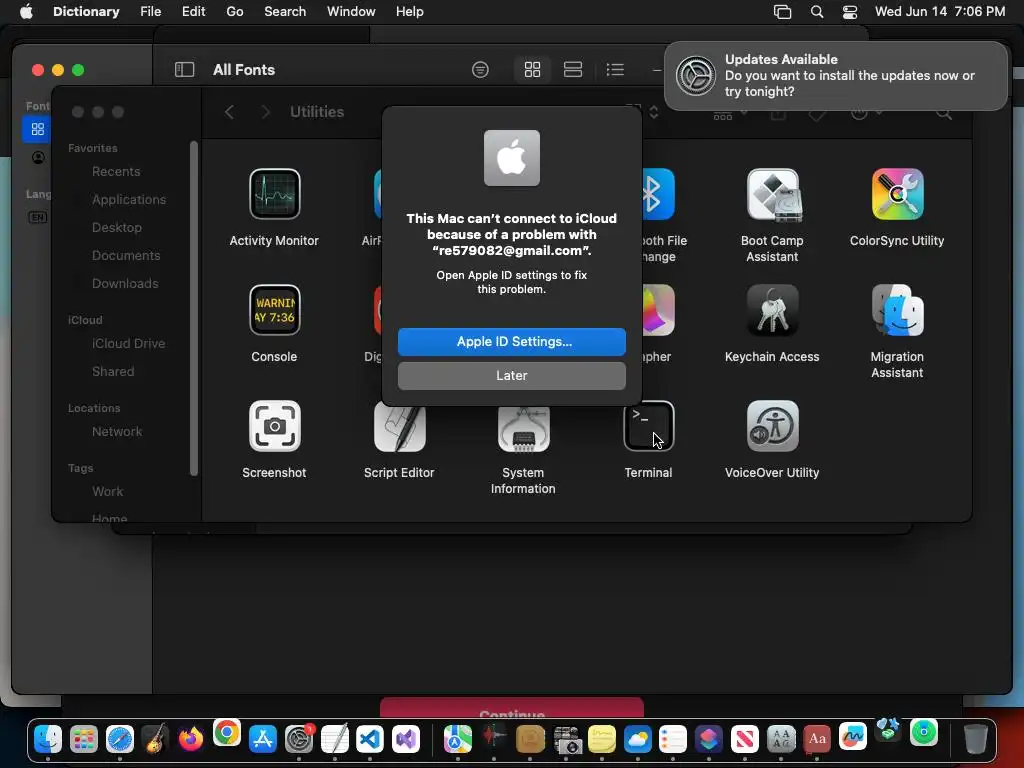The image size is (1024, 768).
Task: Open the view options chevrons in the Finder toolbar
Action: point(654,112)
